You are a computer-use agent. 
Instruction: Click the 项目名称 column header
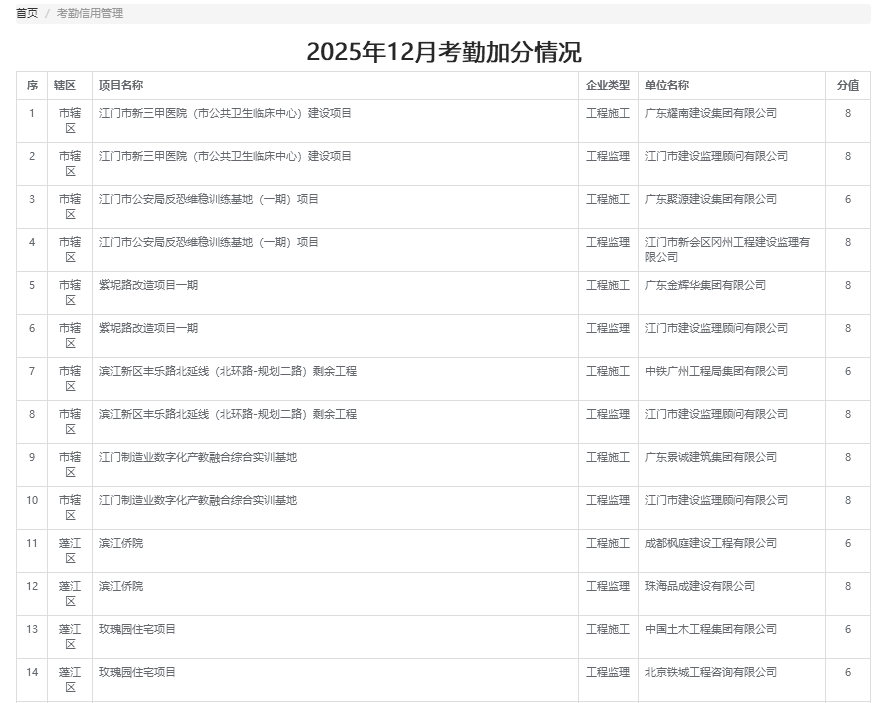120,85
